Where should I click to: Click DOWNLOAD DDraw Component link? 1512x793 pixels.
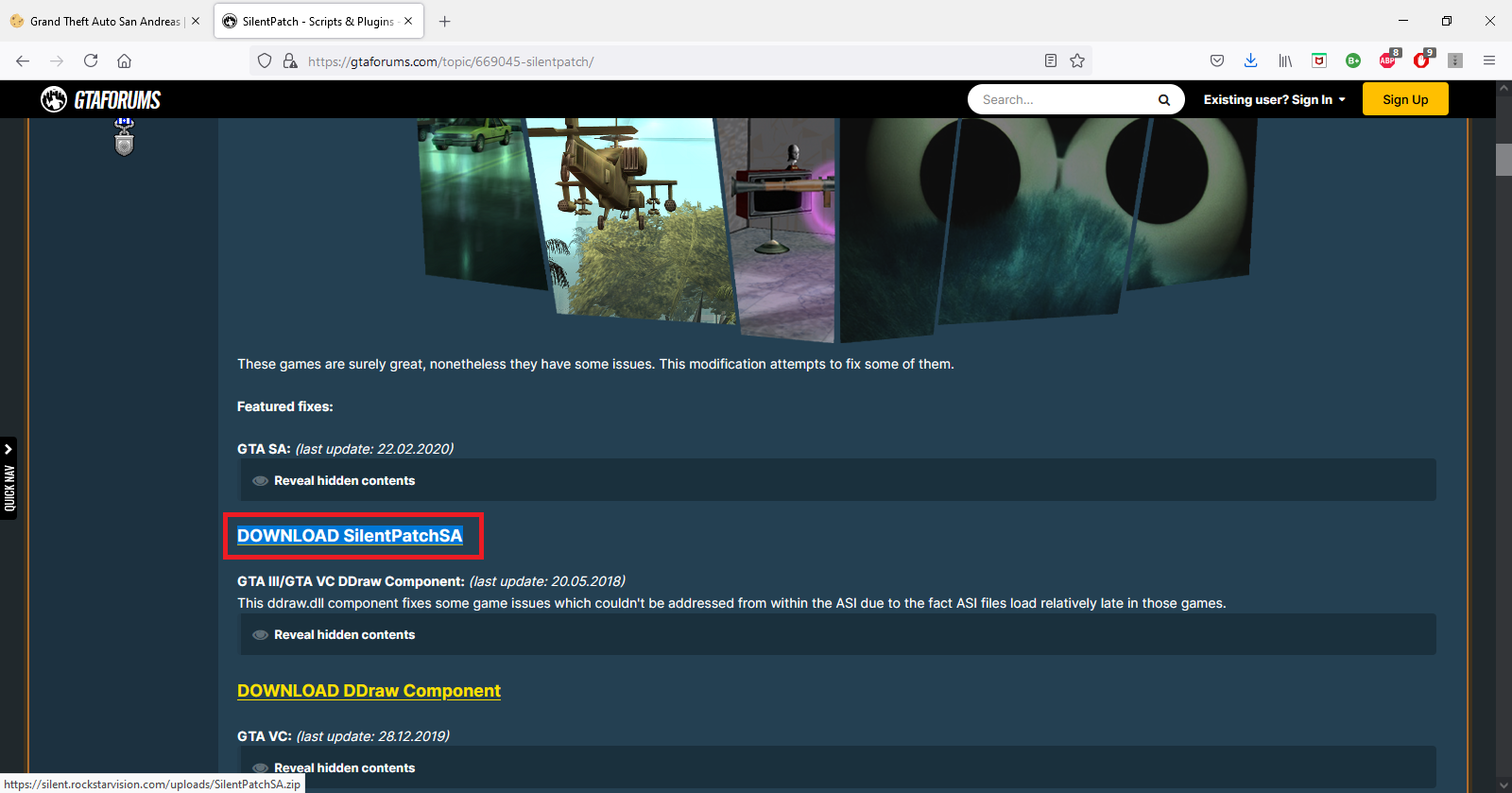369,691
